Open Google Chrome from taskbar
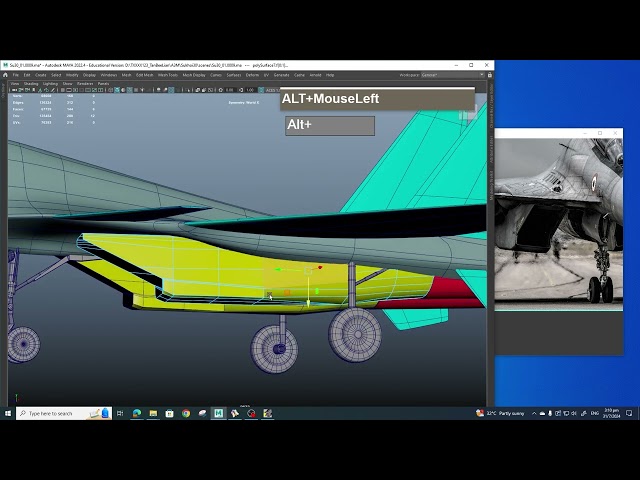640x480 pixels. coord(186,413)
